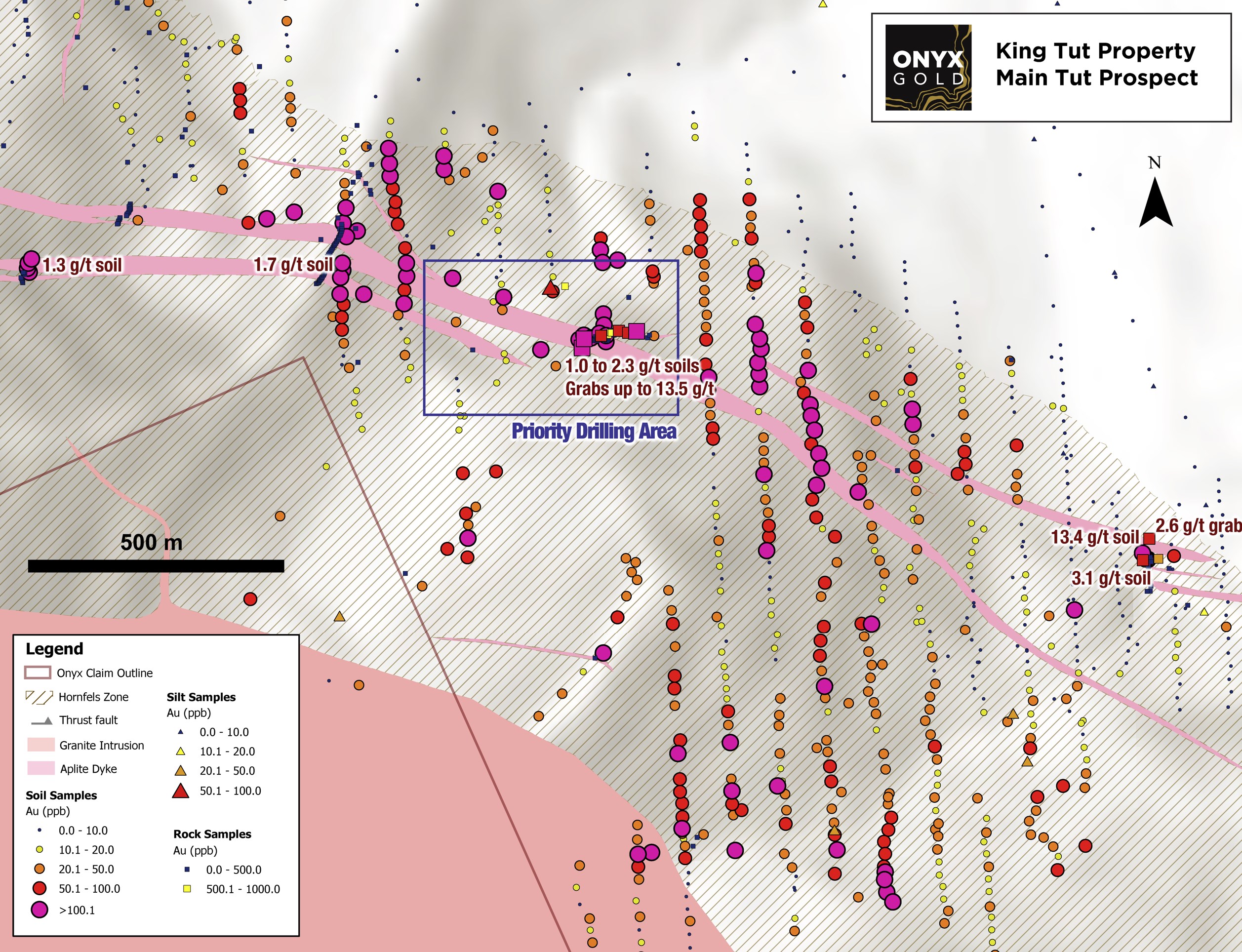
Task: Click the red silt triangle inside Priority Drilling Area
Action: (550, 288)
